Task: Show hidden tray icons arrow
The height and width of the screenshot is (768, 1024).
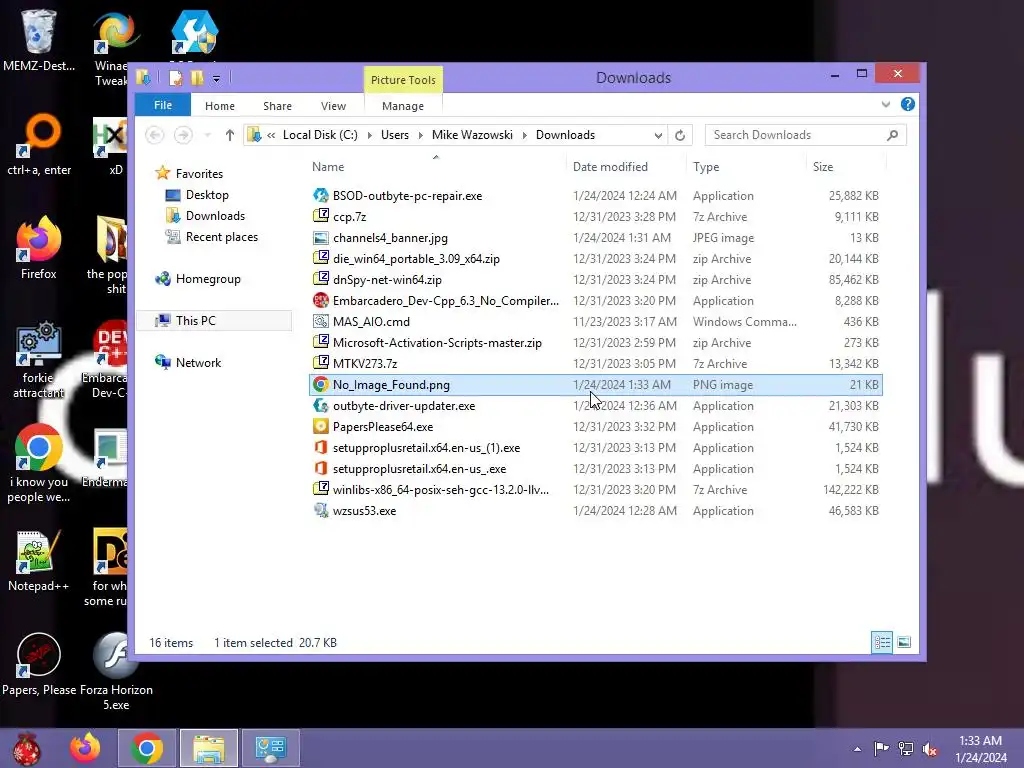Action: tap(857, 749)
